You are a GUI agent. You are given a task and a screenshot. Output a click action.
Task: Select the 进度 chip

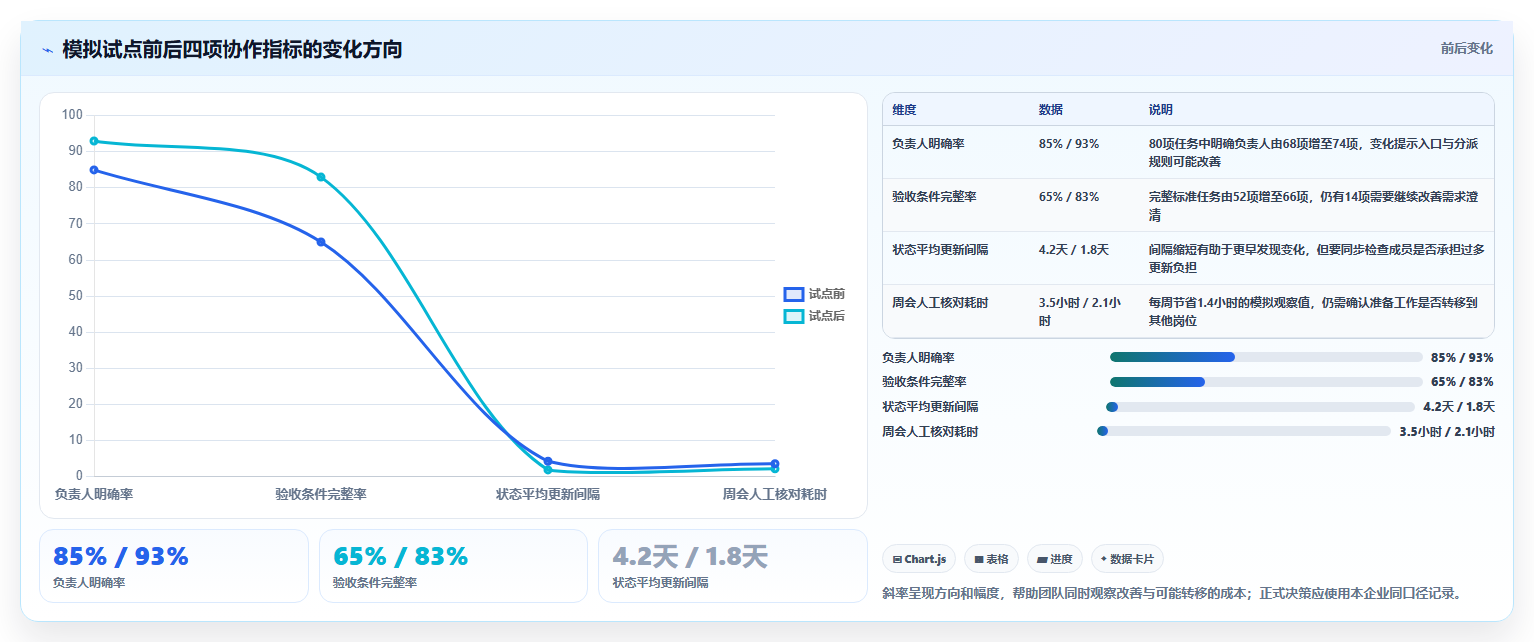pos(1055,559)
